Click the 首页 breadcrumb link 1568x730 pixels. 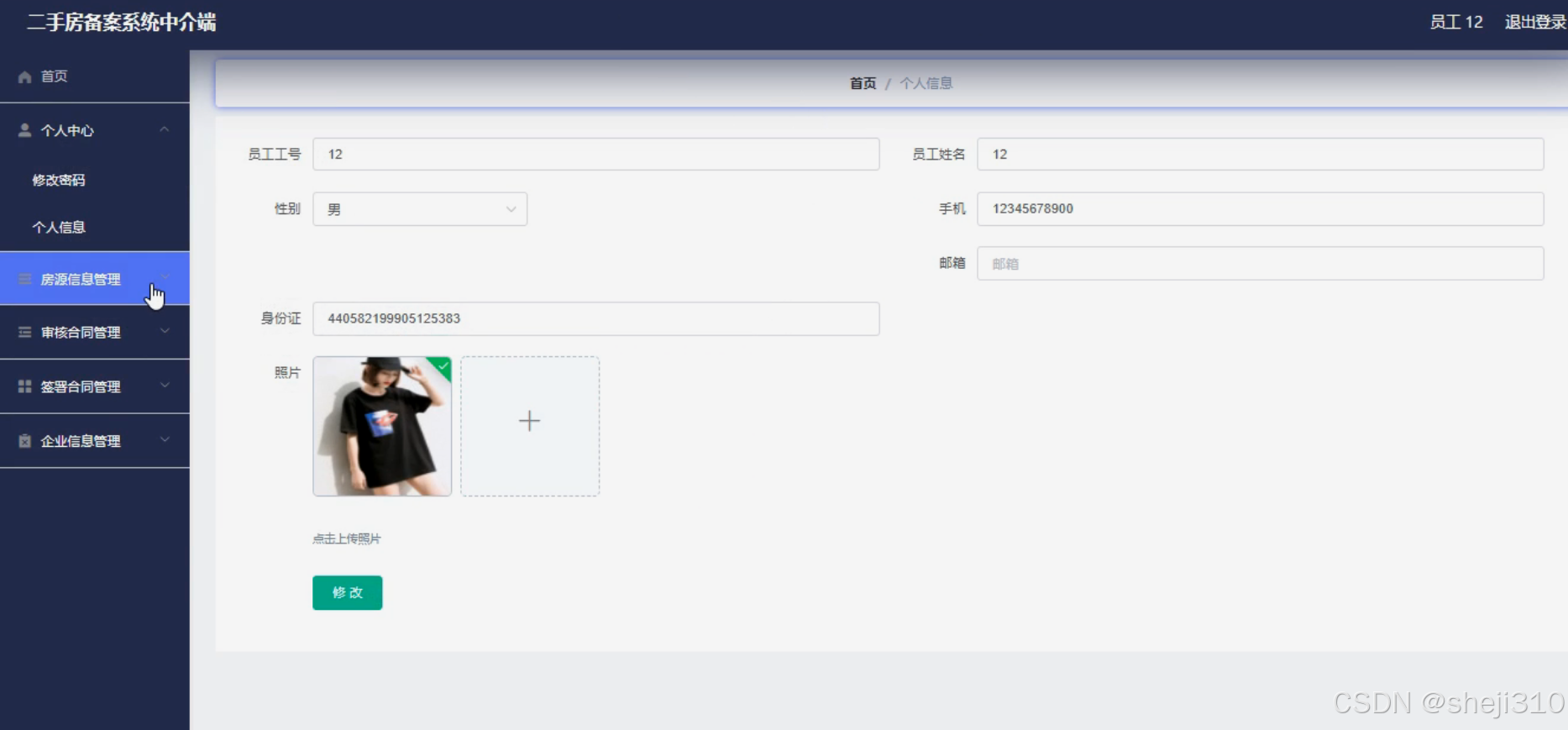click(x=863, y=83)
